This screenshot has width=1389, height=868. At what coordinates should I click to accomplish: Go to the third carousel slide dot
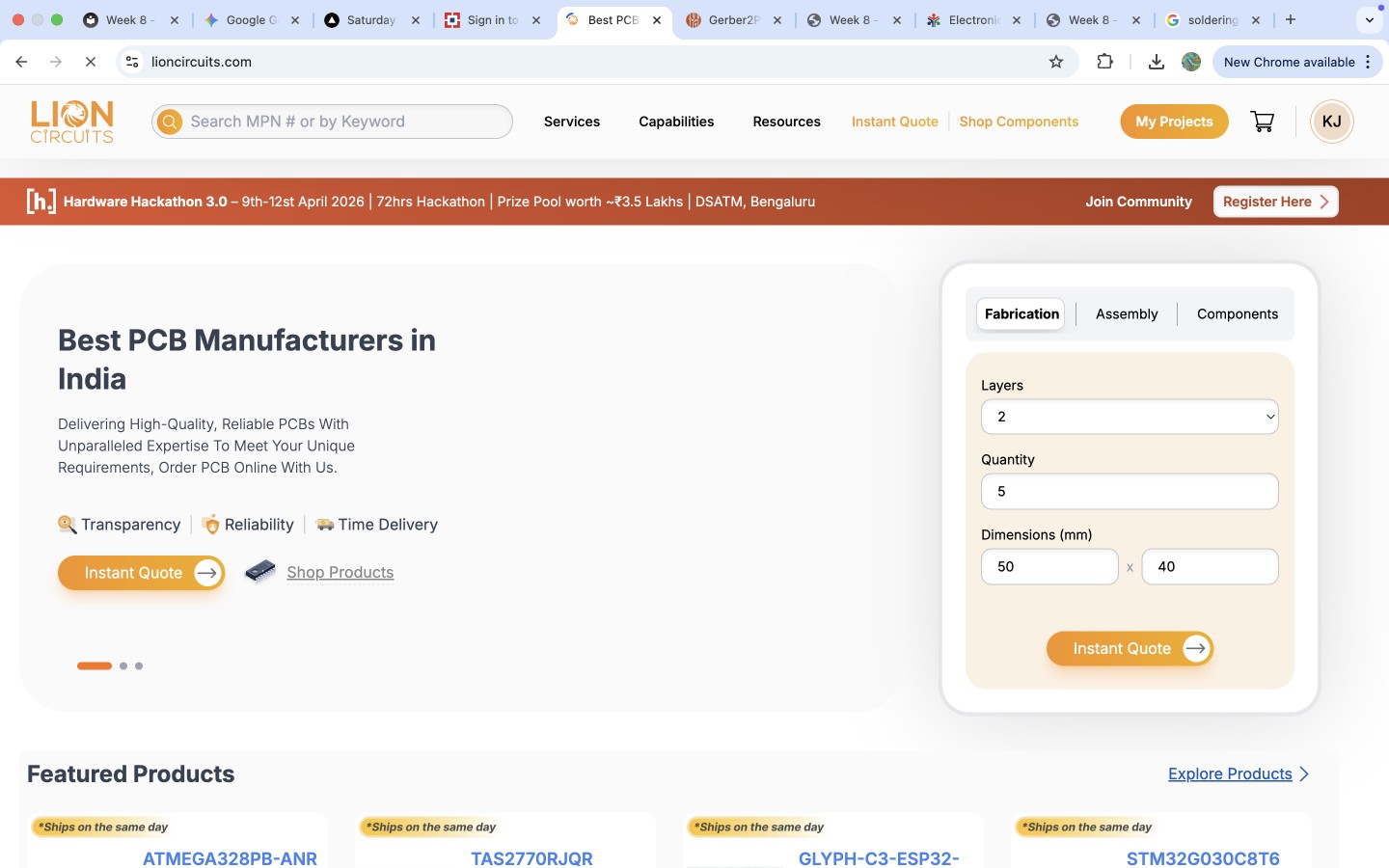coord(139,666)
